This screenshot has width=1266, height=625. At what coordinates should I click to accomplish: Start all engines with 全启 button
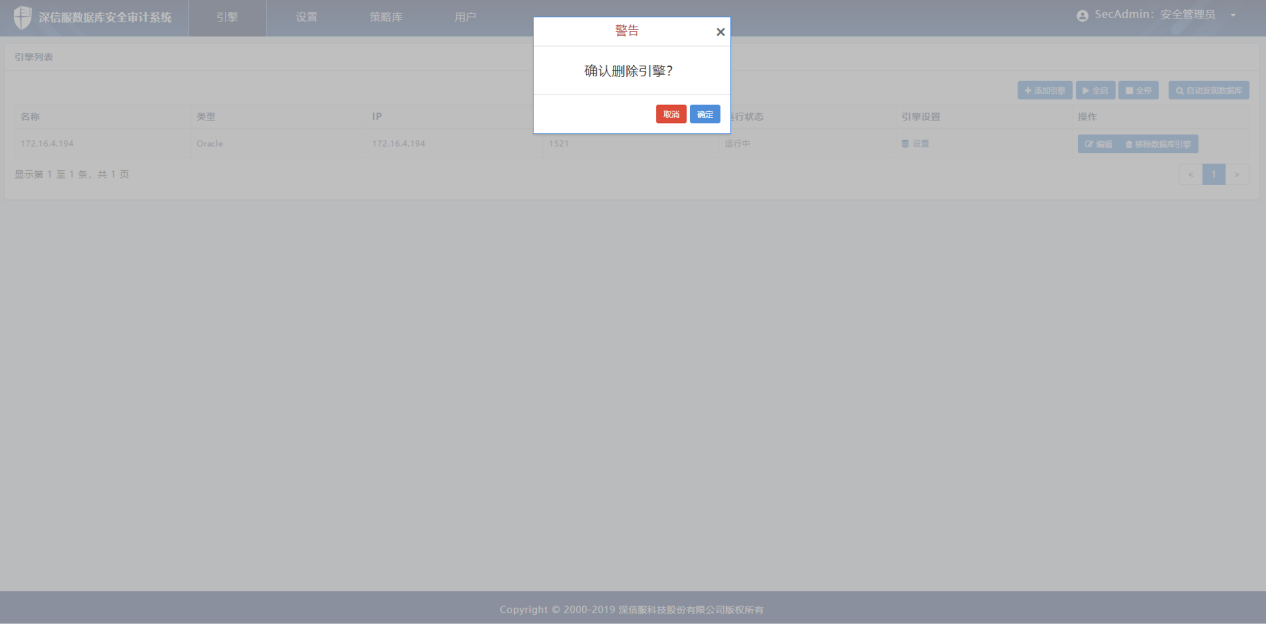tap(1096, 90)
